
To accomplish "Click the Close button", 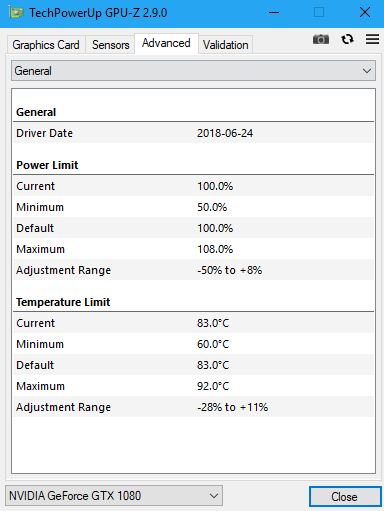I will coord(345,497).
